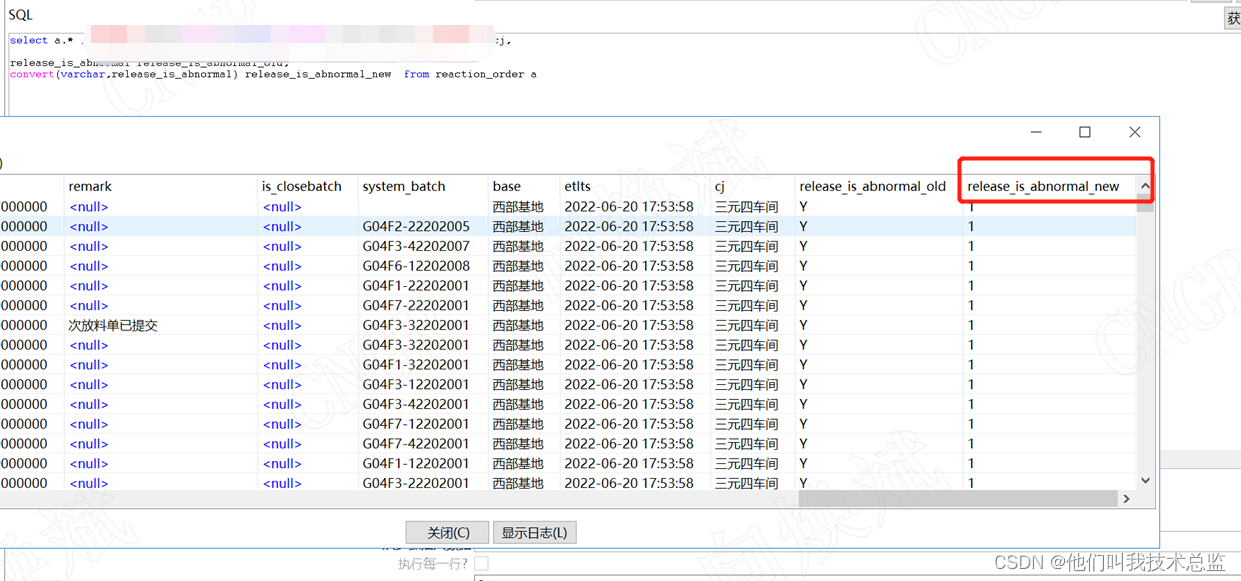The height and width of the screenshot is (581, 1241).
Task: Enable the 执行每一行? checkbox
Action: click(481, 562)
